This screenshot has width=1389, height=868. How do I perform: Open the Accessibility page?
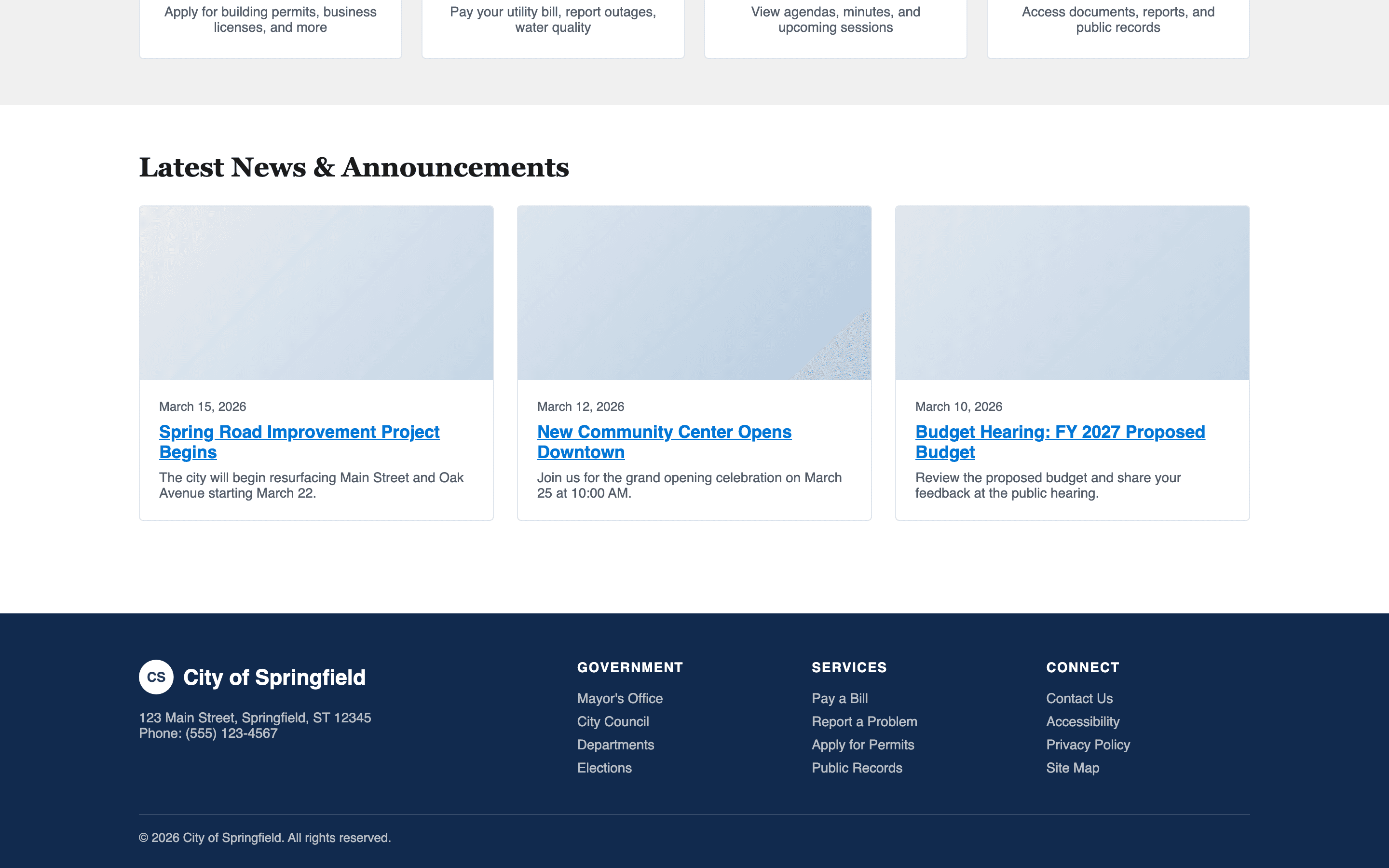1082,721
